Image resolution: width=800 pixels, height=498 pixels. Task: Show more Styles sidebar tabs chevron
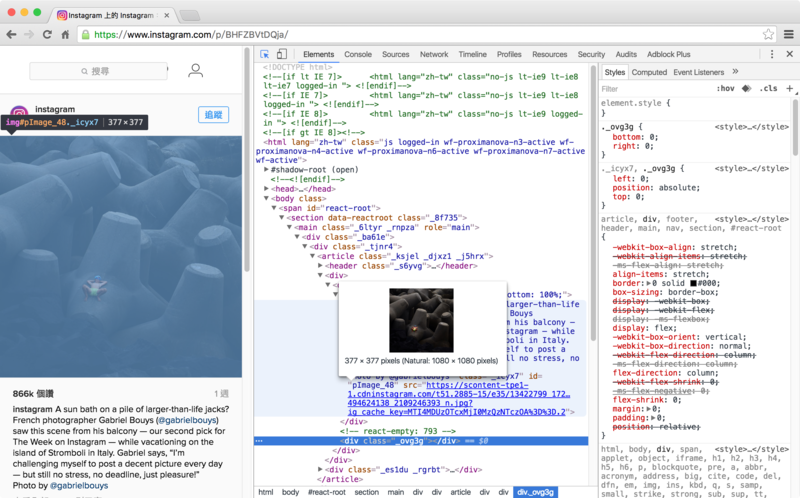[x=735, y=71]
